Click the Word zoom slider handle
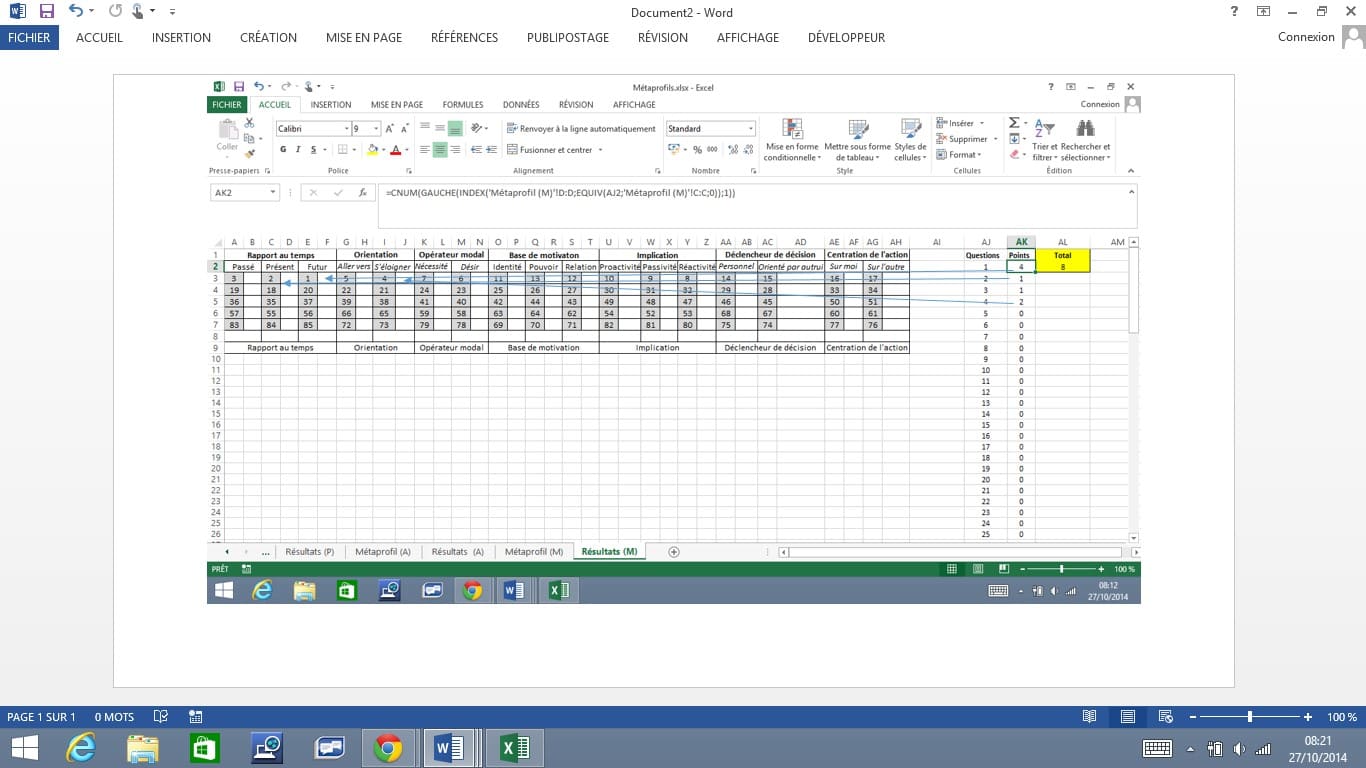 [1250, 717]
